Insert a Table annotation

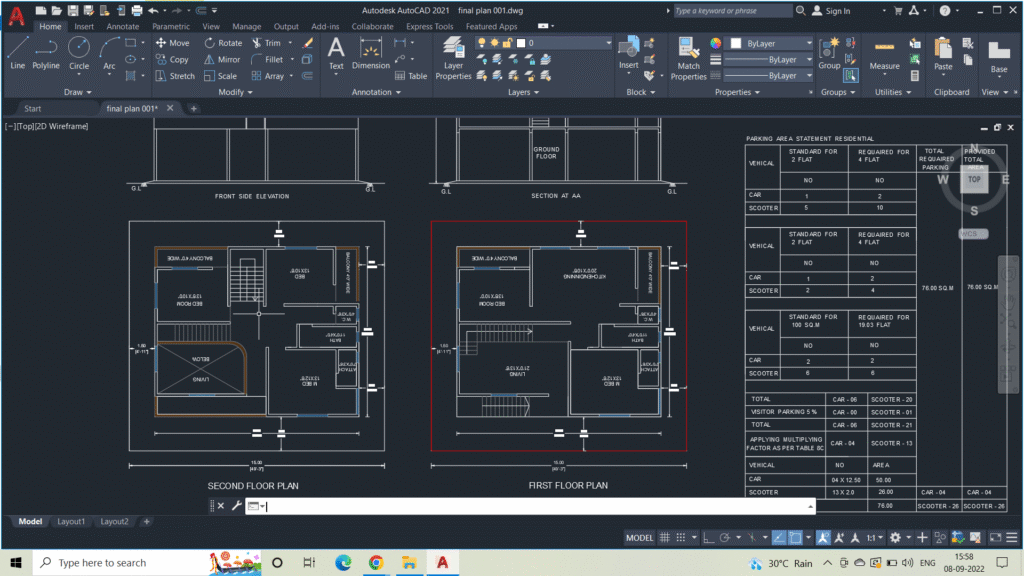click(x=411, y=76)
